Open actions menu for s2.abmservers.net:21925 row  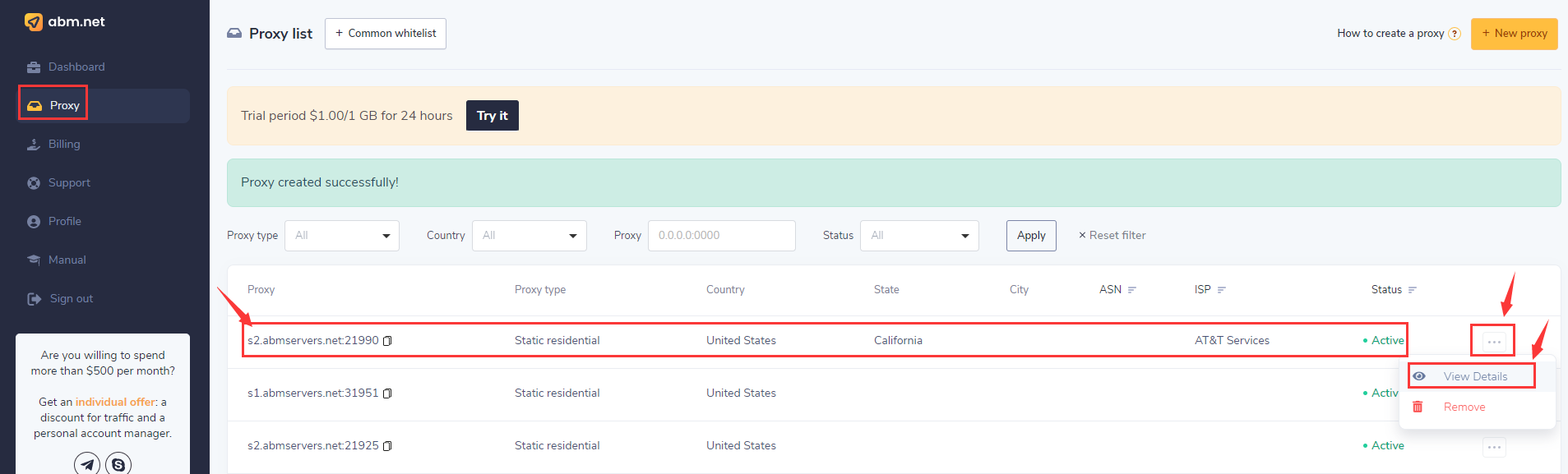coord(1494,447)
